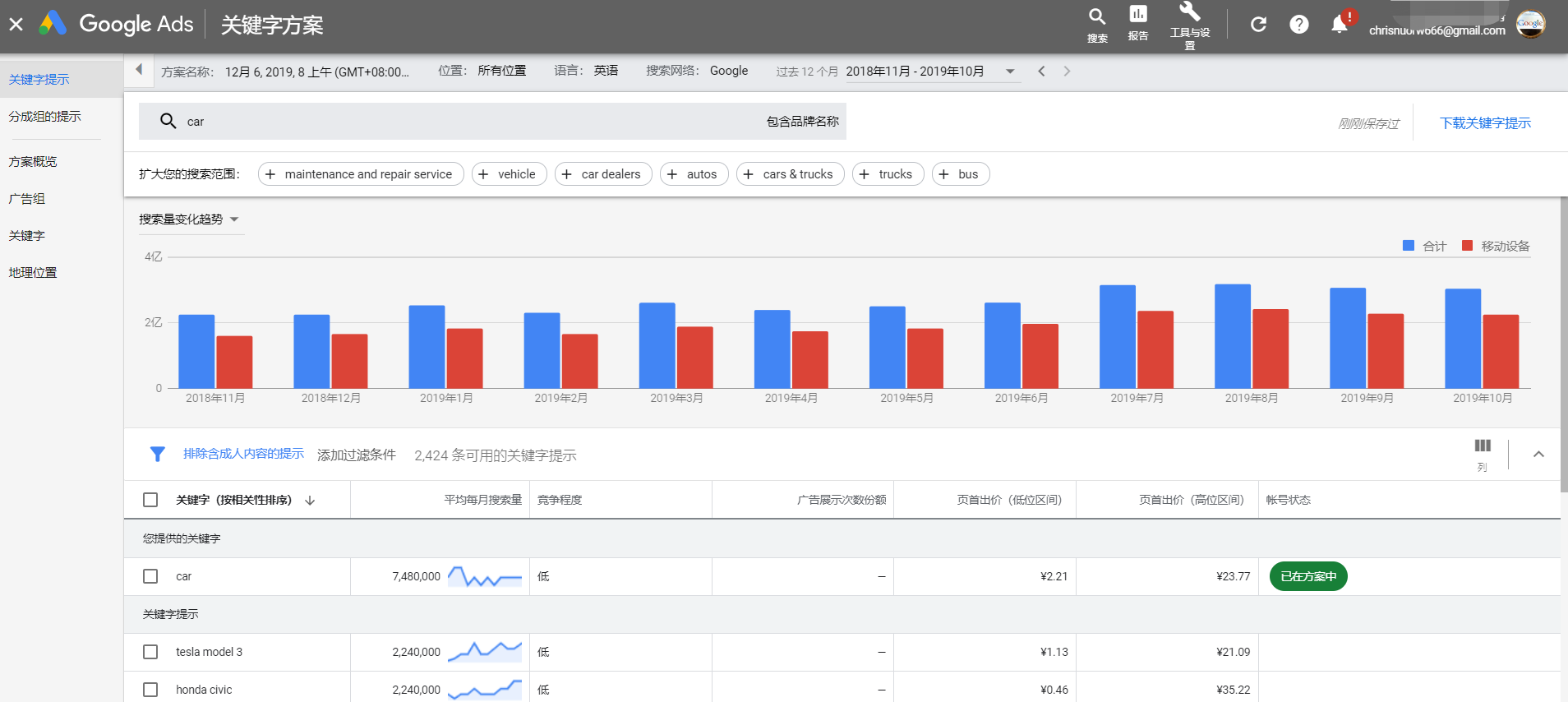Collapse the sidebar with left triangle arrow

[x=139, y=70]
